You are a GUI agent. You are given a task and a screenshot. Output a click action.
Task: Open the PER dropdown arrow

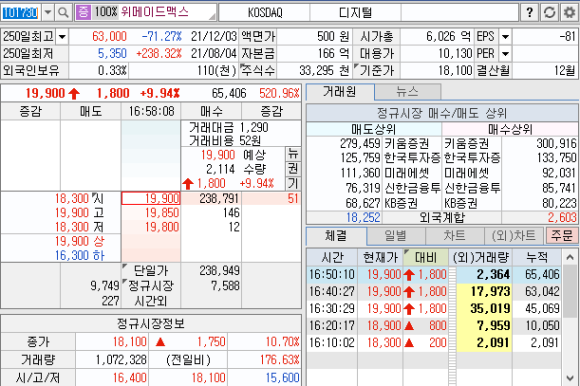pos(505,54)
